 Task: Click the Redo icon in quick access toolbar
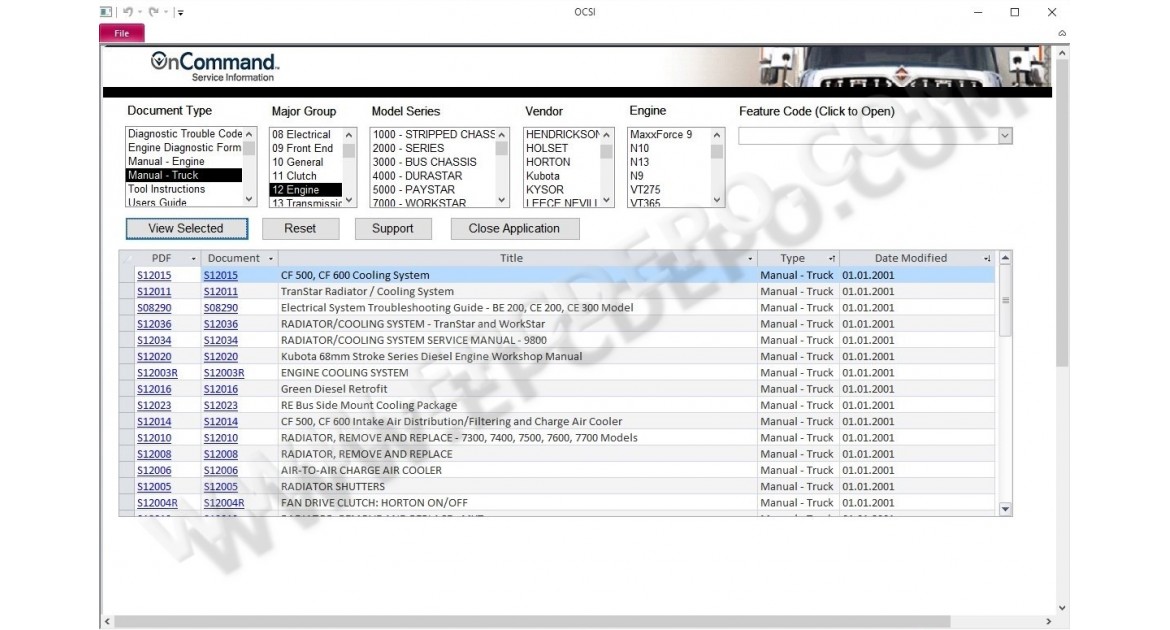point(153,12)
